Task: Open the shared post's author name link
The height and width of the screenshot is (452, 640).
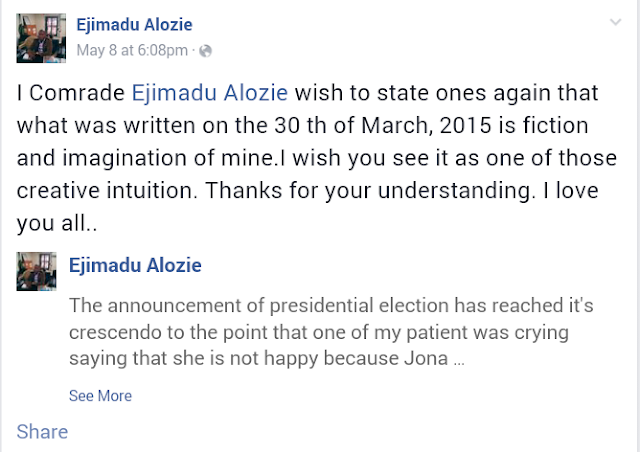Action: pyautogui.click(x=135, y=265)
